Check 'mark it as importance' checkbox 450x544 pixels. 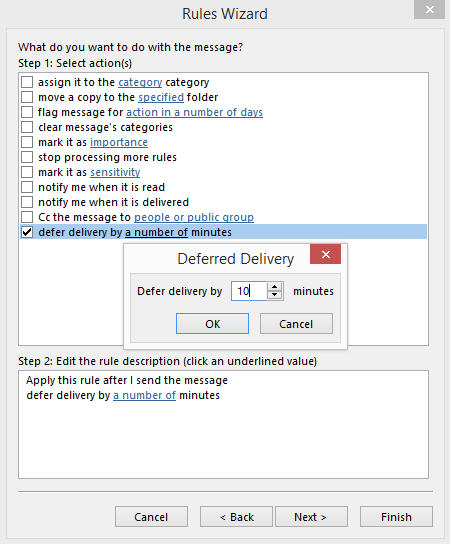27,142
